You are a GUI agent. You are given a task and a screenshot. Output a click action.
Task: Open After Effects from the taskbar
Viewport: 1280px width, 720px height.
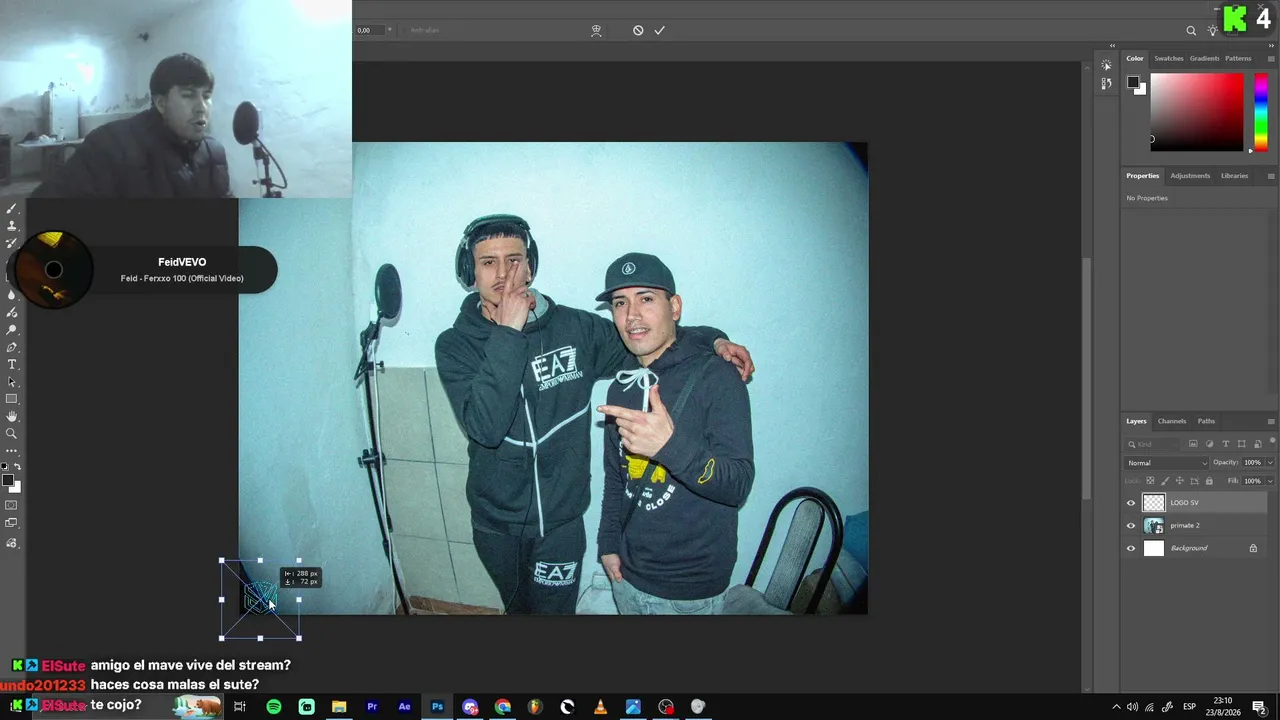(405, 707)
